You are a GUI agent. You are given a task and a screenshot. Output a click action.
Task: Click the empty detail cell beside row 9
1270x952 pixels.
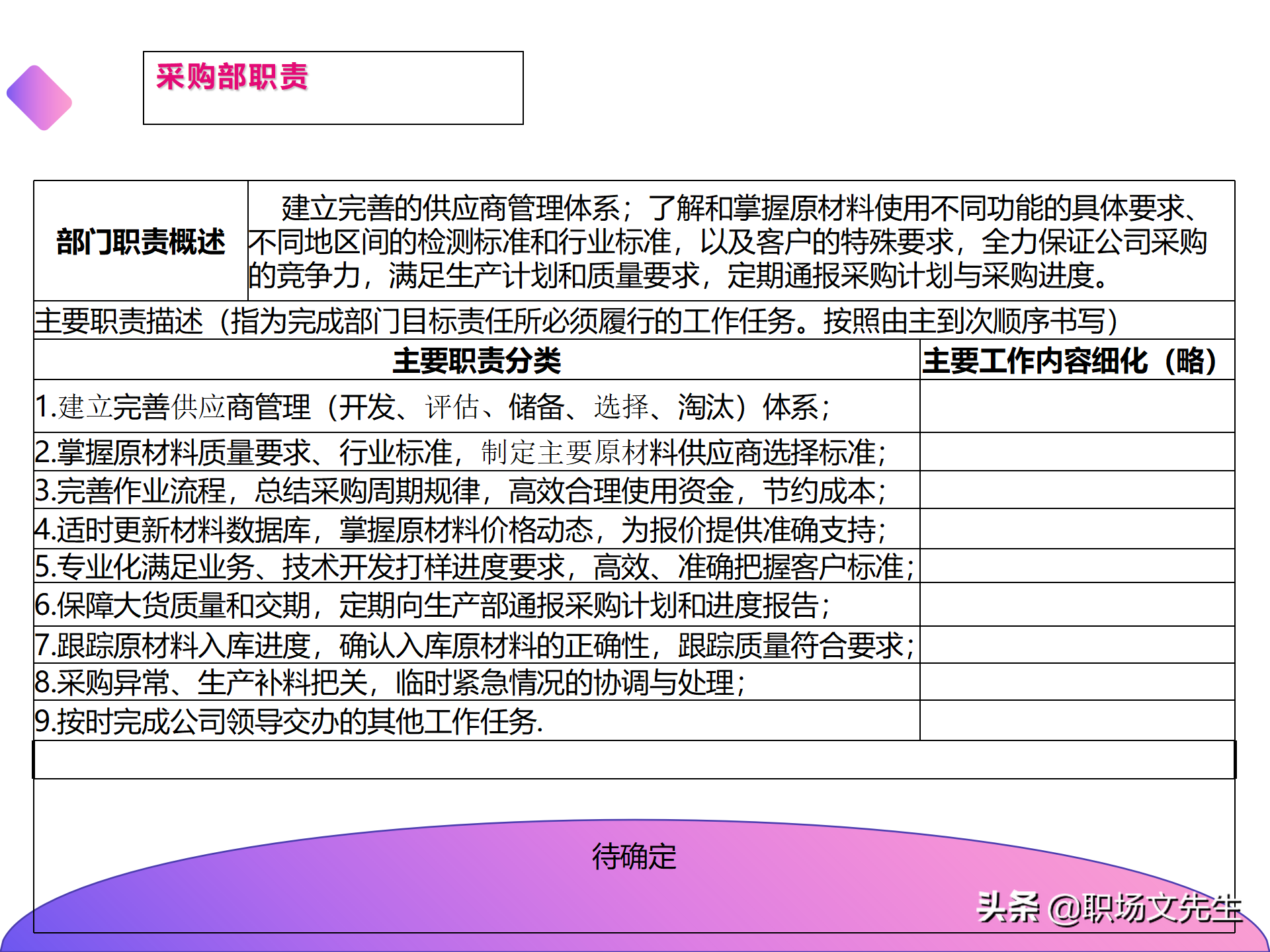[1077, 721]
